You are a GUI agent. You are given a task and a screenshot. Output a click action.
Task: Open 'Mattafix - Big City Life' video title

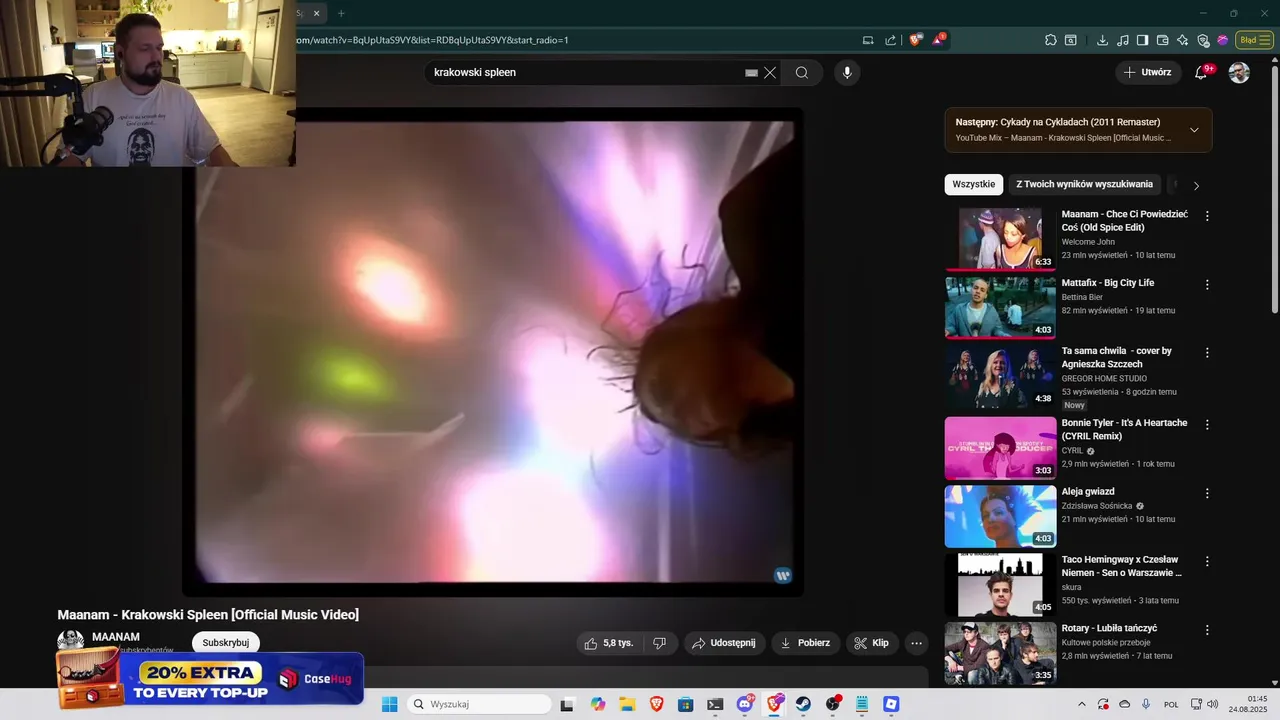(1107, 283)
